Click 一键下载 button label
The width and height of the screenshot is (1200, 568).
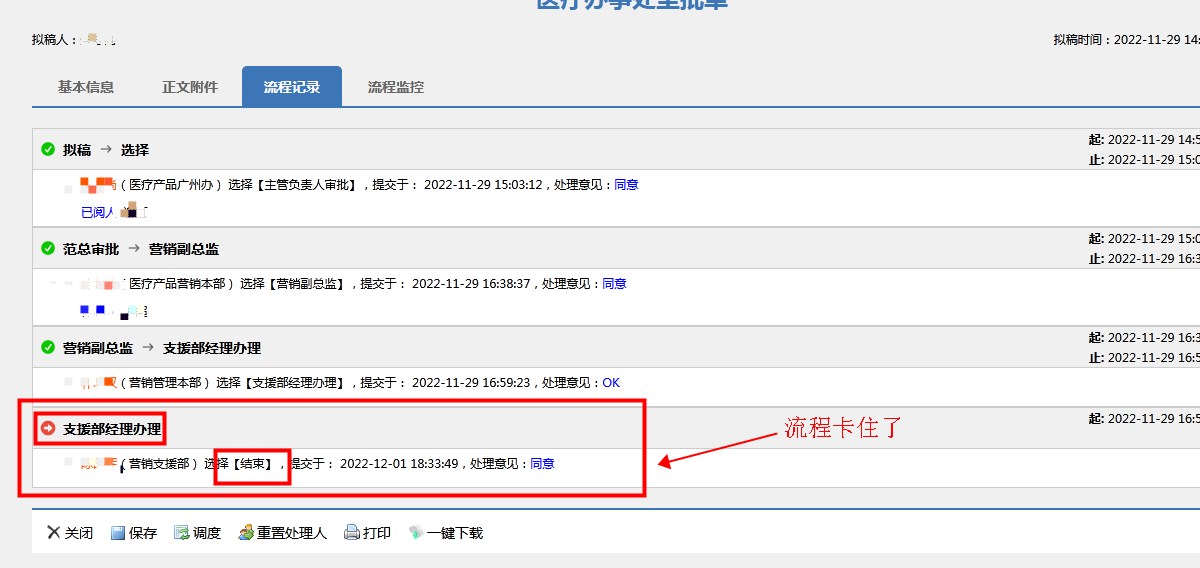455,533
